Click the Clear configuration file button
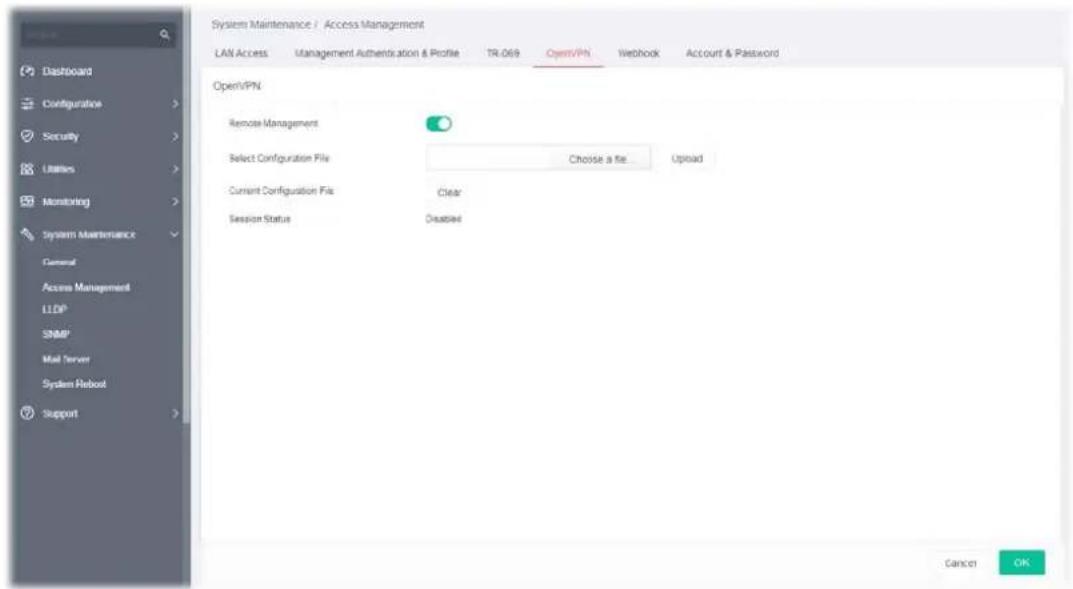This screenshot has width=1073, height=589. (x=449, y=192)
